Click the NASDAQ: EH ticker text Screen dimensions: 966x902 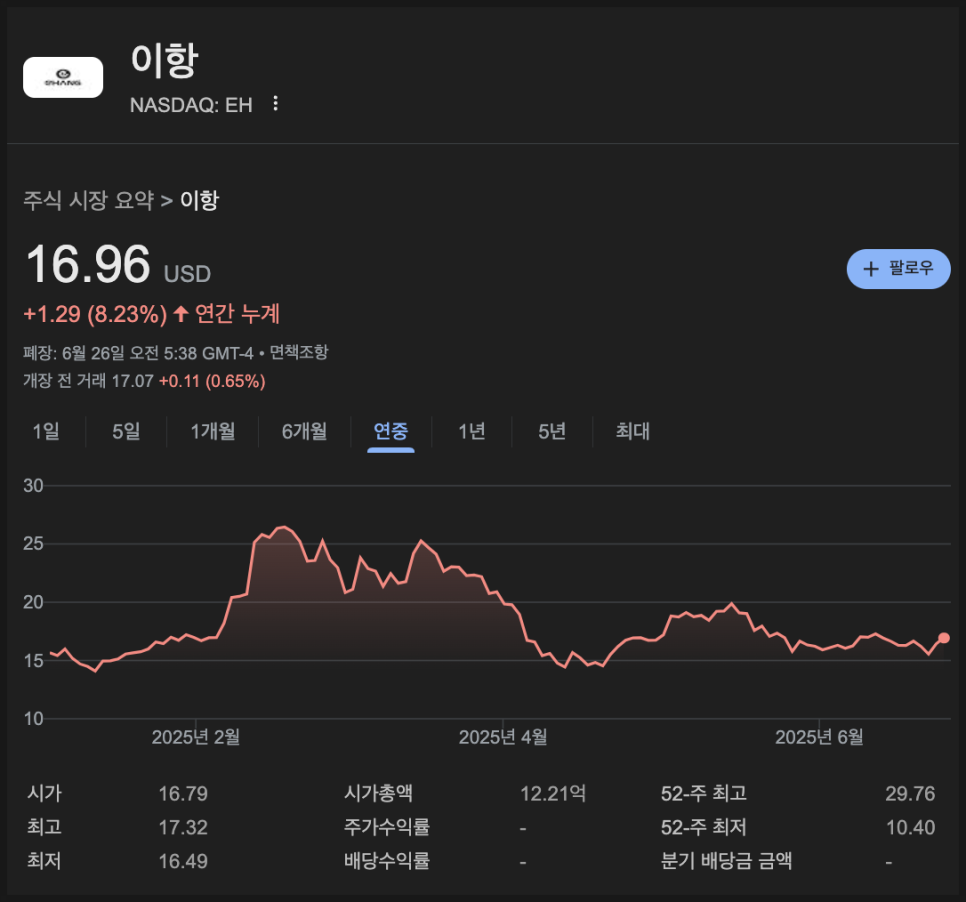pos(192,105)
